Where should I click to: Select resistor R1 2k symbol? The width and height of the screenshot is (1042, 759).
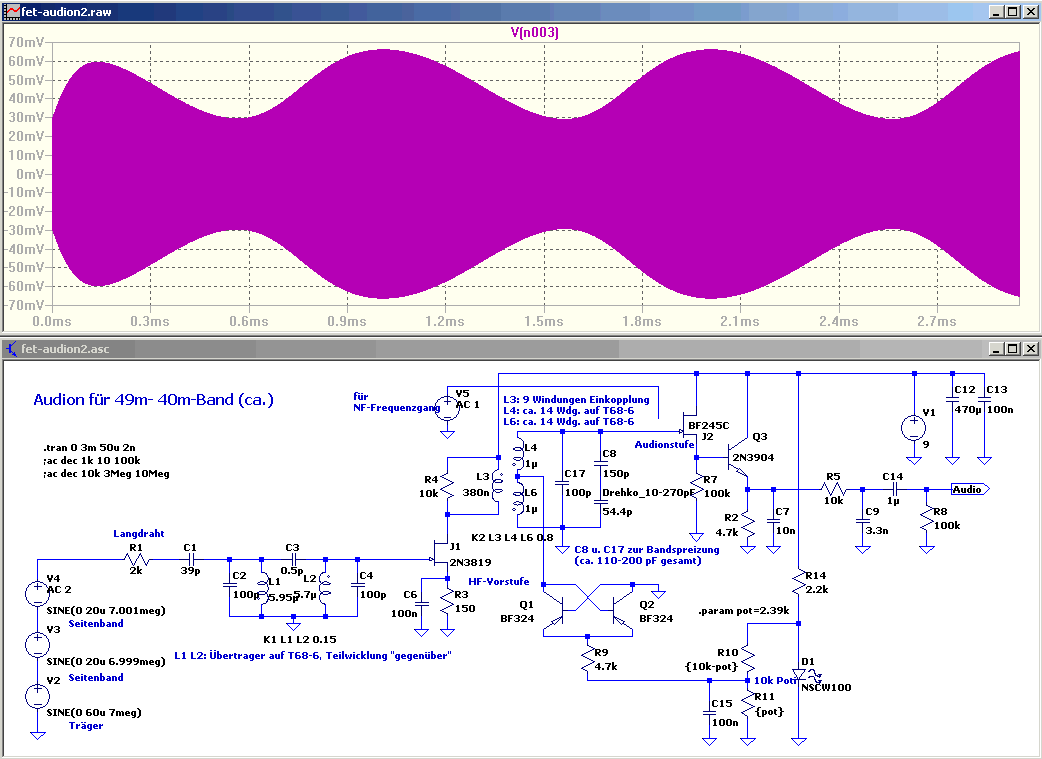click(x=136, y=560)
